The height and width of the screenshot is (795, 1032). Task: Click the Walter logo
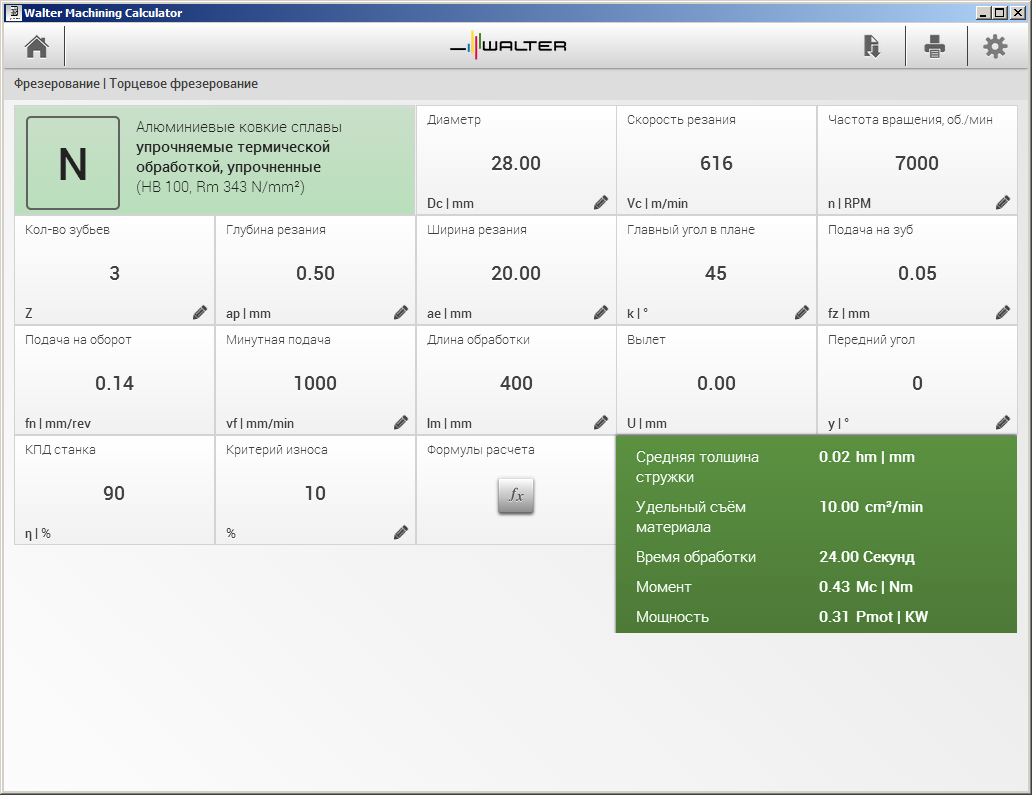click(x=508, y=45)
